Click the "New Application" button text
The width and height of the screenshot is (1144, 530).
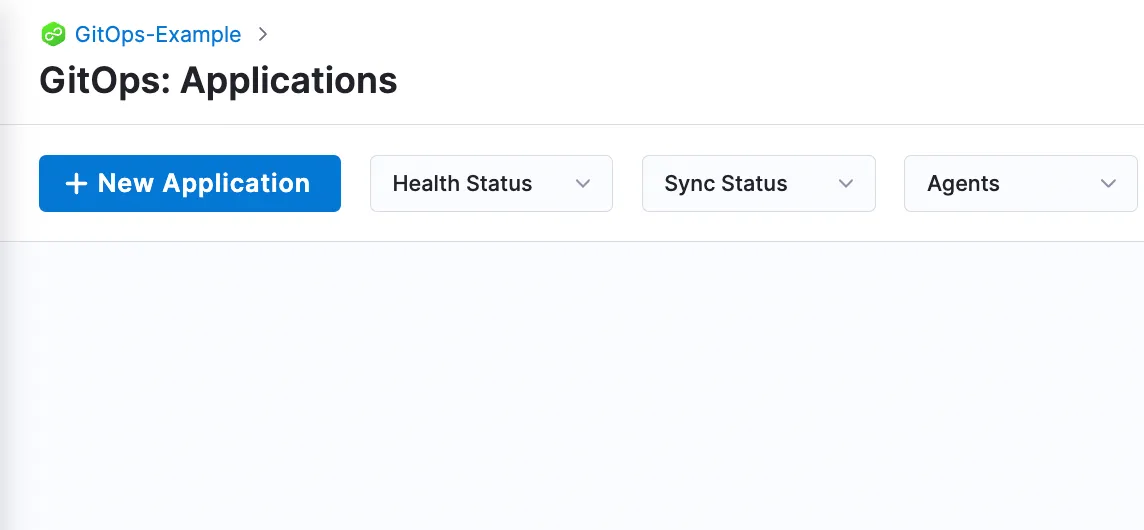204,183
